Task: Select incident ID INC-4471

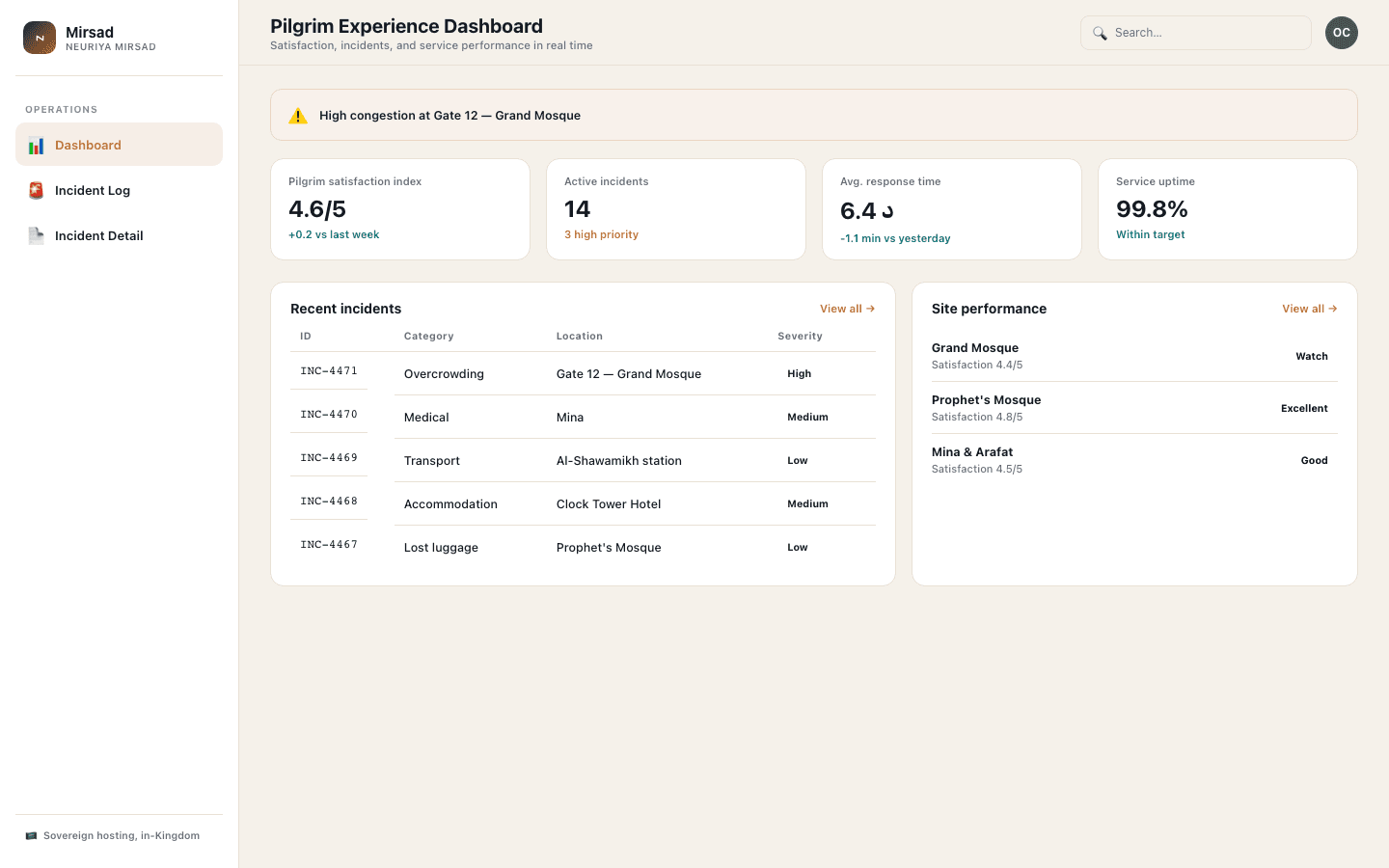Action: click(329, 371)
